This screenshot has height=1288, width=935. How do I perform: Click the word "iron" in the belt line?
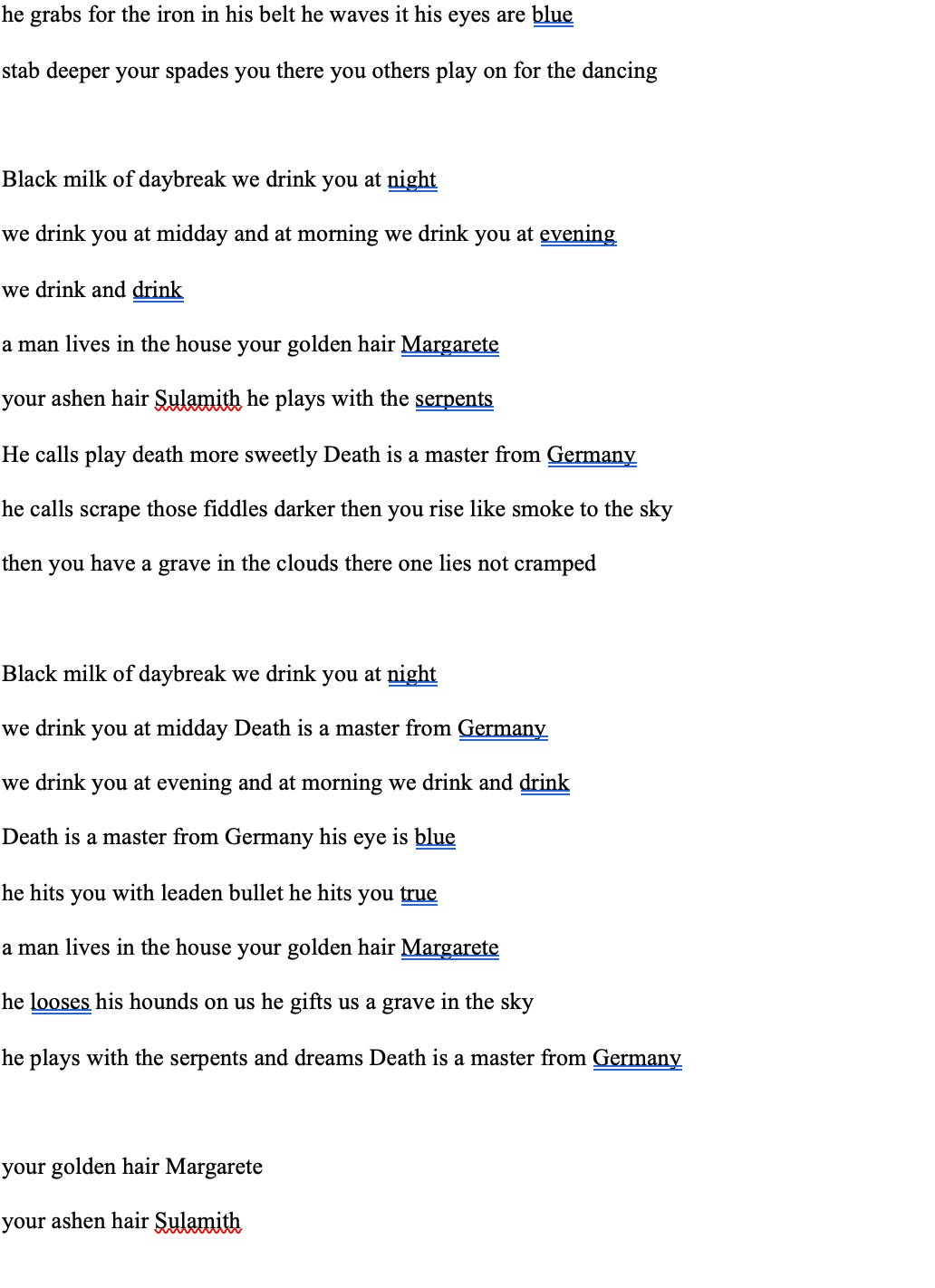(178, 15)
